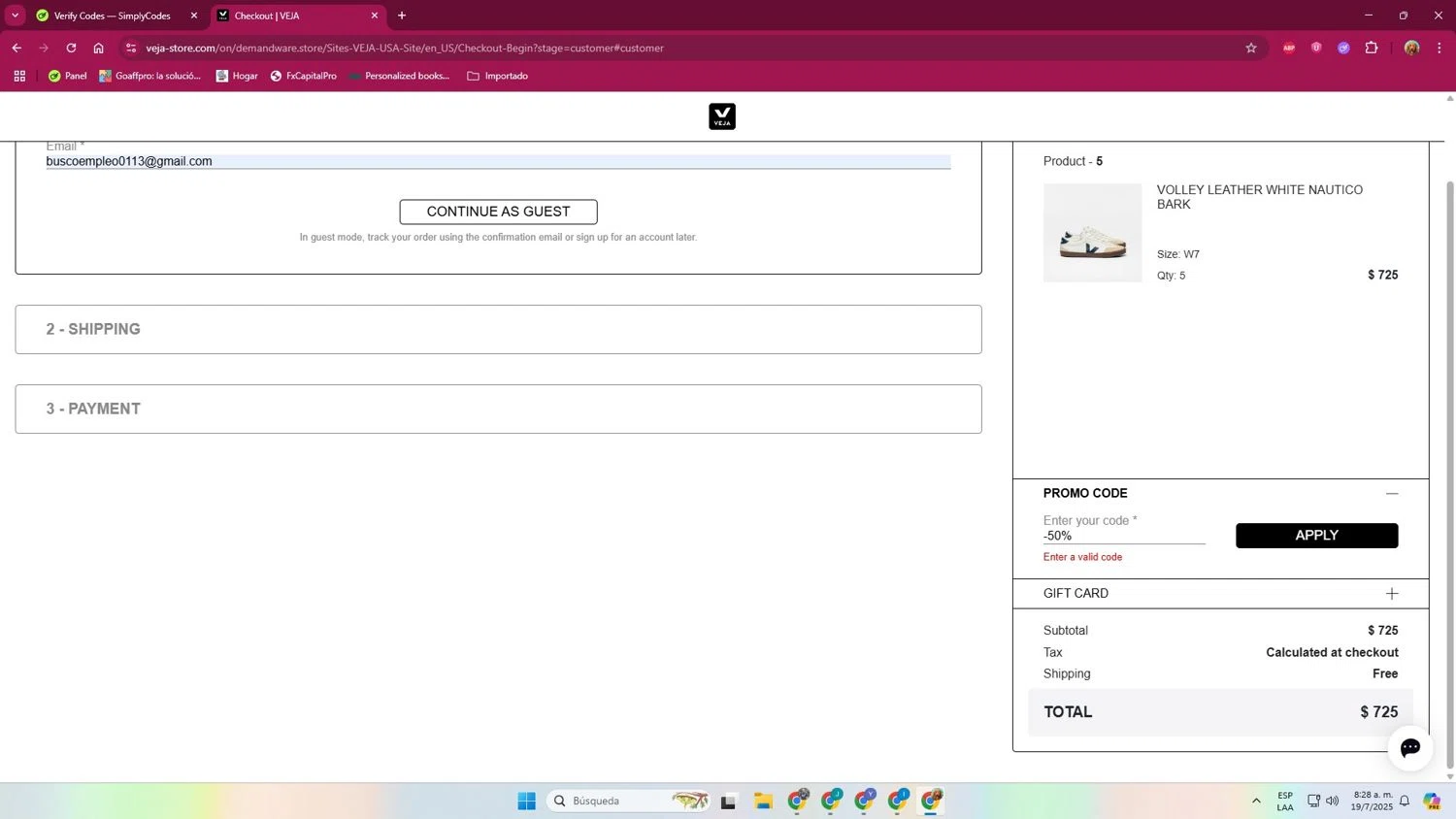The width and height of the screenshot is (1456, 819).
Task: Go back to previous page
Action: tap(17, 48)
